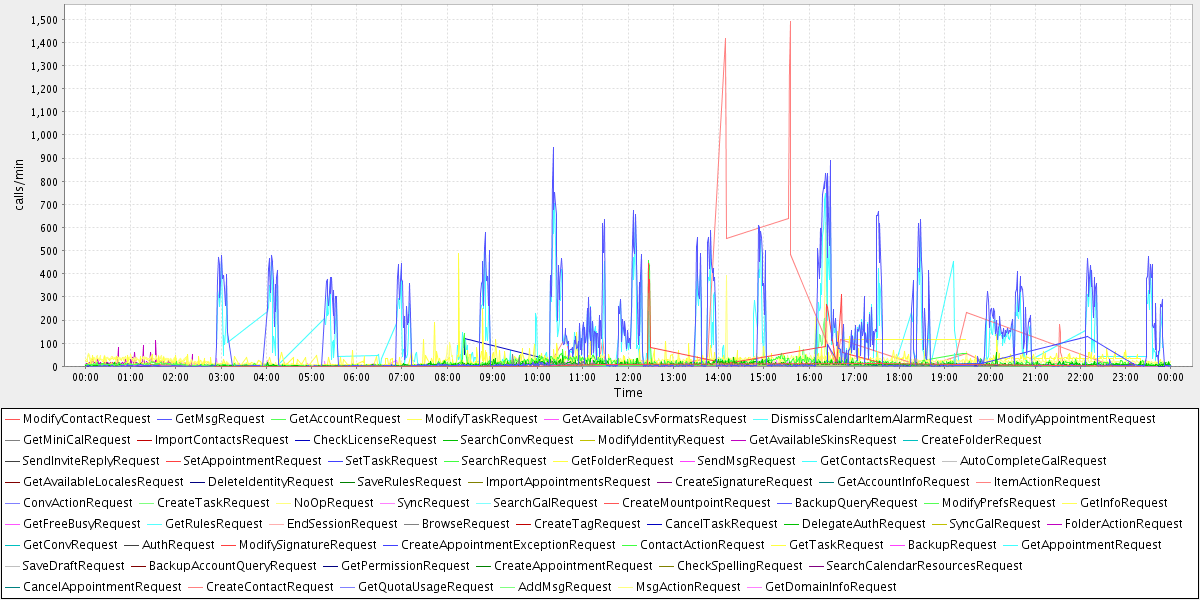Image resolution: width=1200 pixels, height=600 pixels.
Task: Click the color line beside ImportContactsRequest
Action: pyautogui.click(x=144, y=440)
